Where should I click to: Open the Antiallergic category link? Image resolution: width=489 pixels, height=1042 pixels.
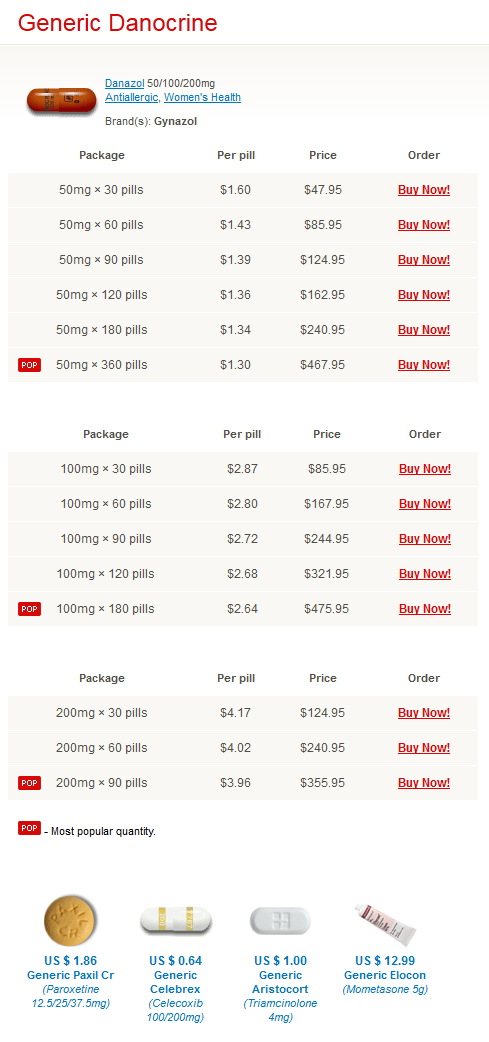132,98
